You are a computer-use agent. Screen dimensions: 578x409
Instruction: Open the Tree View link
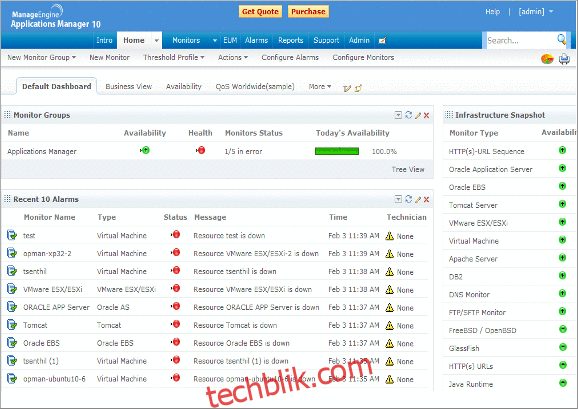[408, 169]
